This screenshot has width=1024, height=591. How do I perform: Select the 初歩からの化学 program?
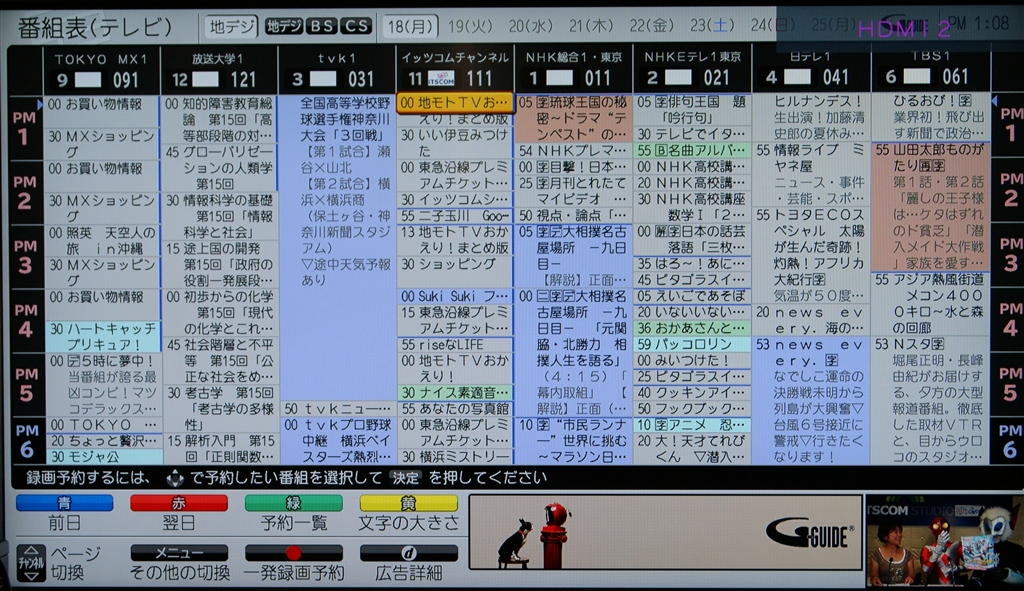[219, 312]
